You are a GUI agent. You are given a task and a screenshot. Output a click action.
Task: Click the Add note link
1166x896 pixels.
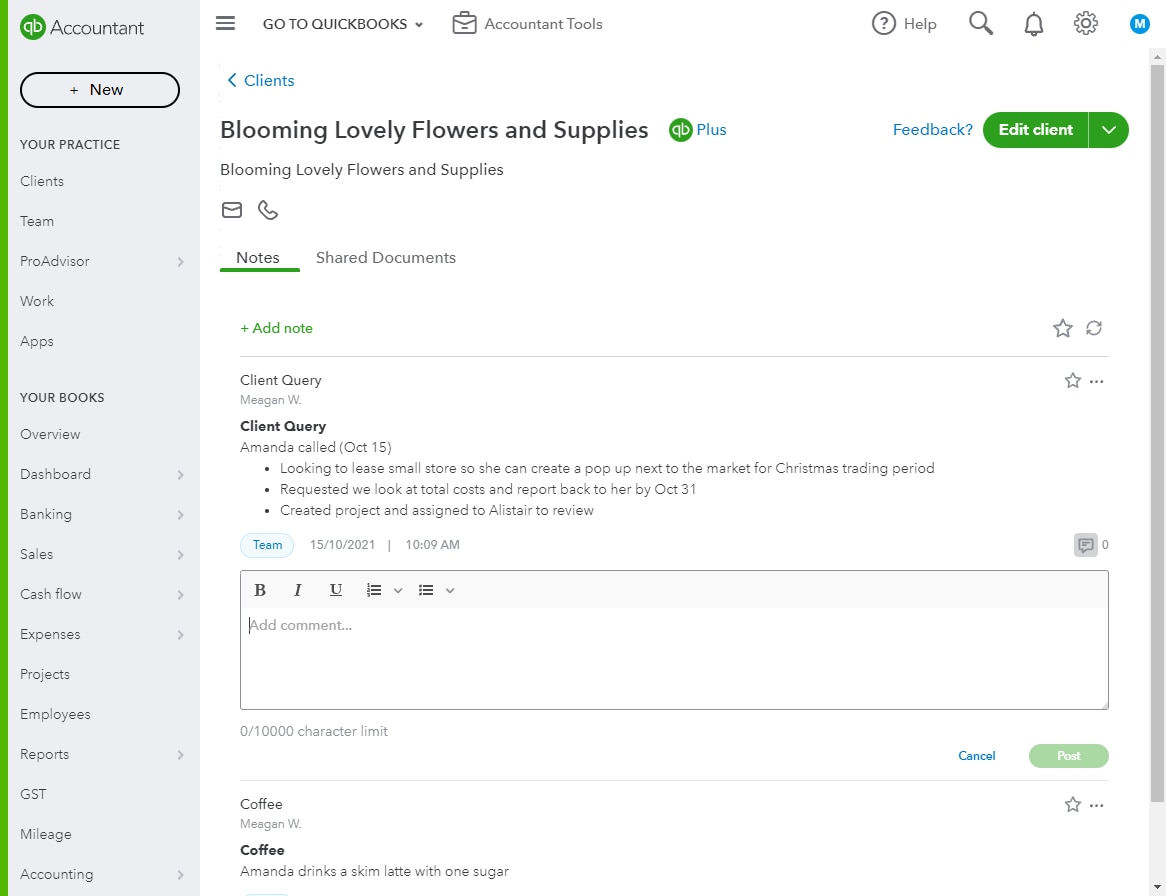(276, 328)
